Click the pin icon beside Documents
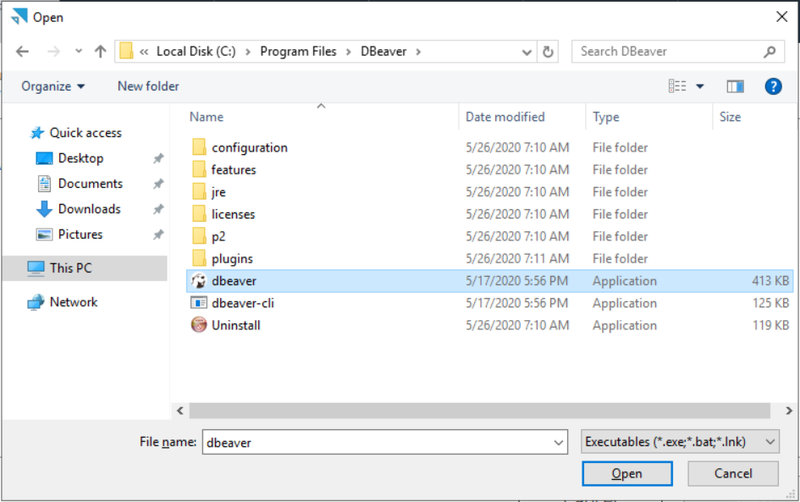800x502 pixels. (x=158, y=184)
